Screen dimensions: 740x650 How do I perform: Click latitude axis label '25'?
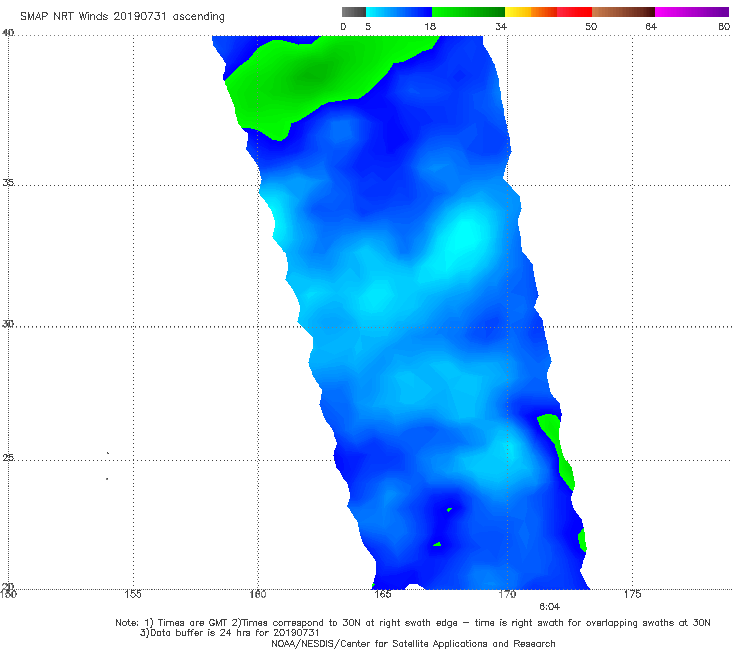(x=8, y=457)
